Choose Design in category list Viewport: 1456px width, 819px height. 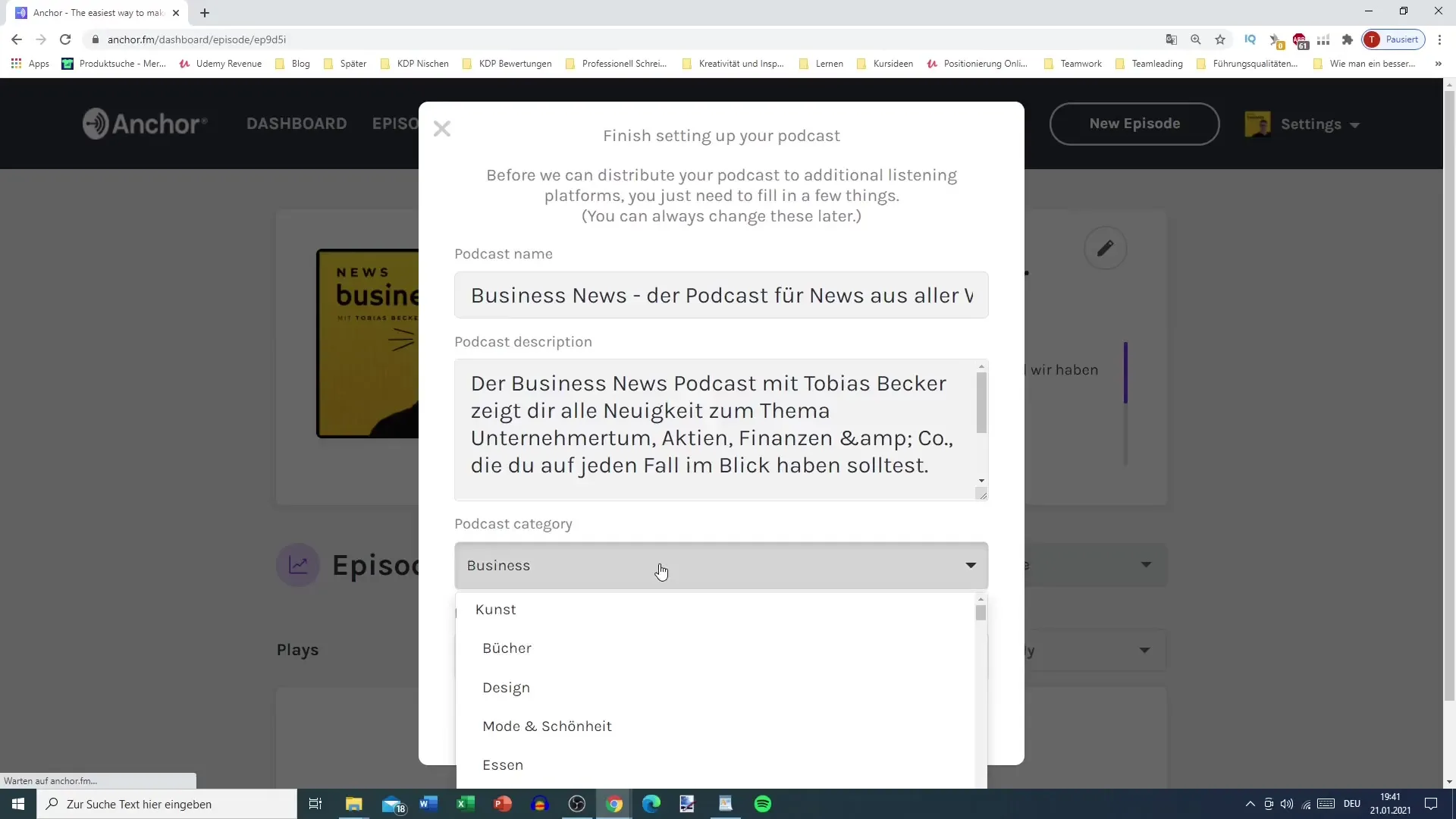(x=715, y=688)
